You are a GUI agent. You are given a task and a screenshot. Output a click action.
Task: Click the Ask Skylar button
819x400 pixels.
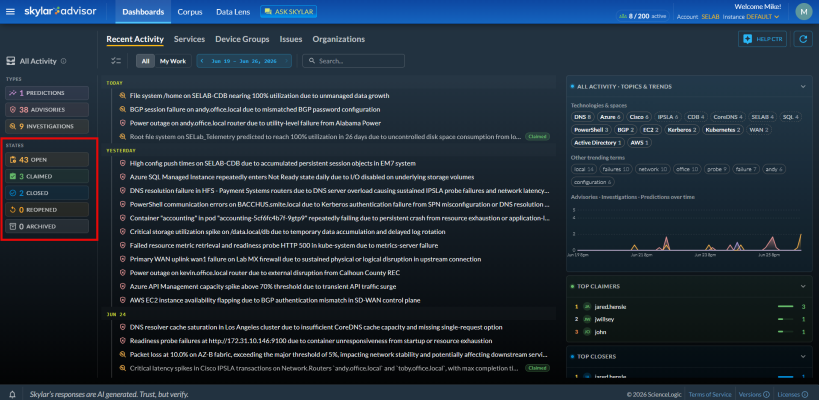pos(288,11)
